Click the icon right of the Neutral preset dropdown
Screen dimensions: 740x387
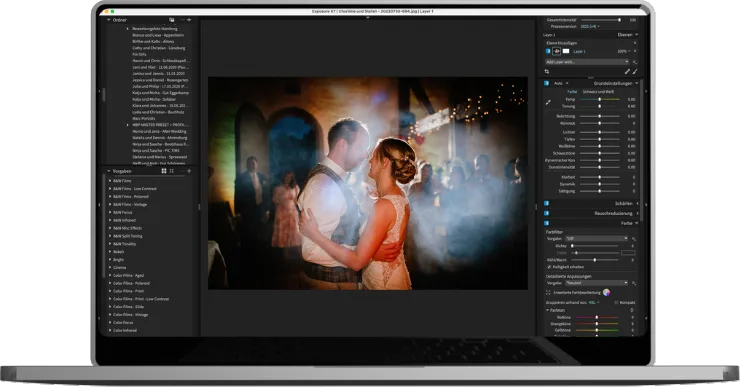634,283
